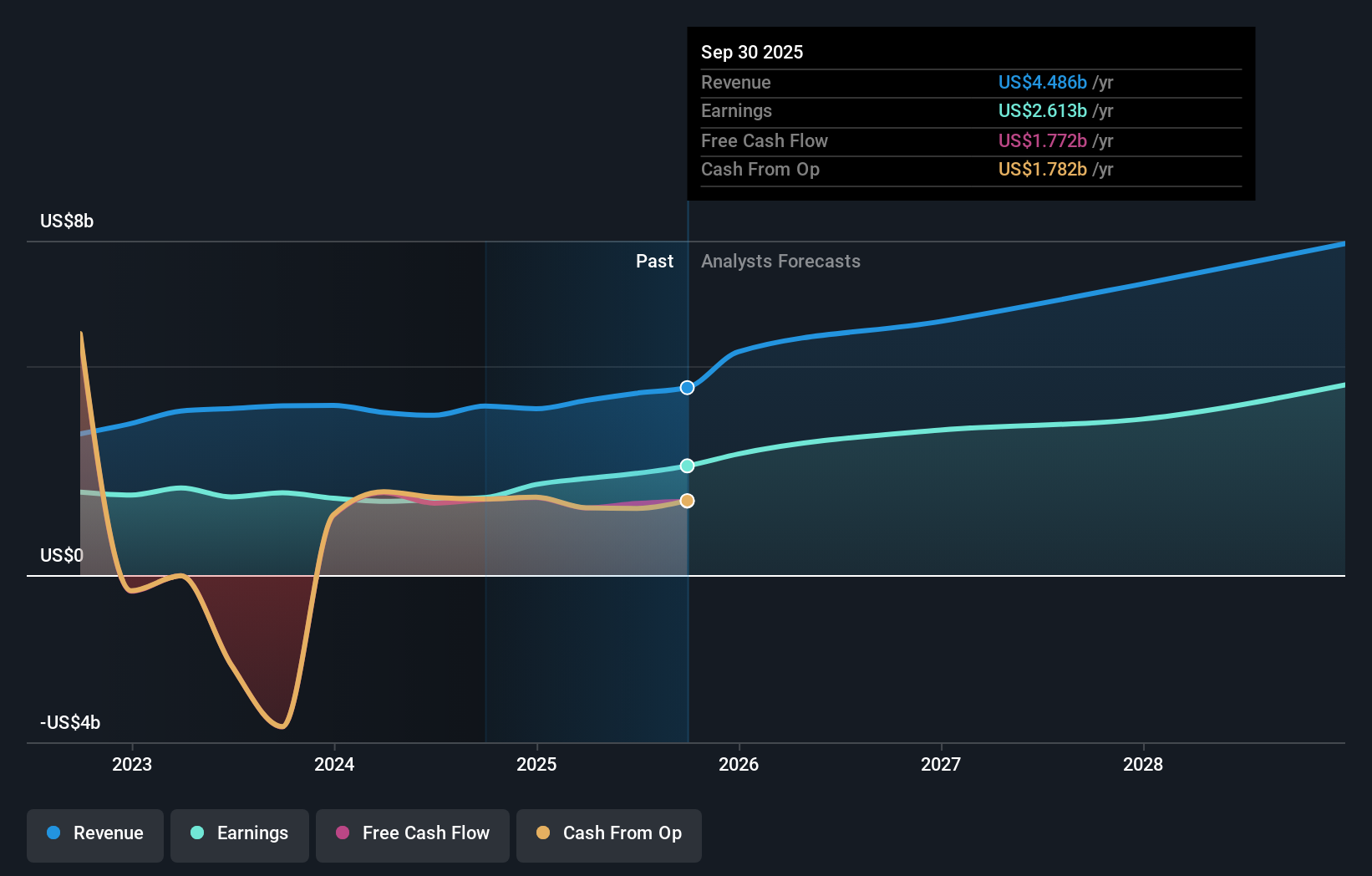
Task: Click the Earnings value US$2.613b in tooltip
Action: [1042, 111]
